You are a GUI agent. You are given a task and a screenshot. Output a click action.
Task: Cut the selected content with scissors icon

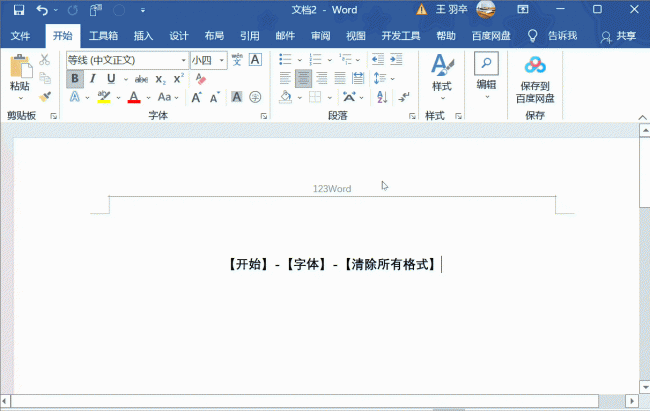(44, 60)
